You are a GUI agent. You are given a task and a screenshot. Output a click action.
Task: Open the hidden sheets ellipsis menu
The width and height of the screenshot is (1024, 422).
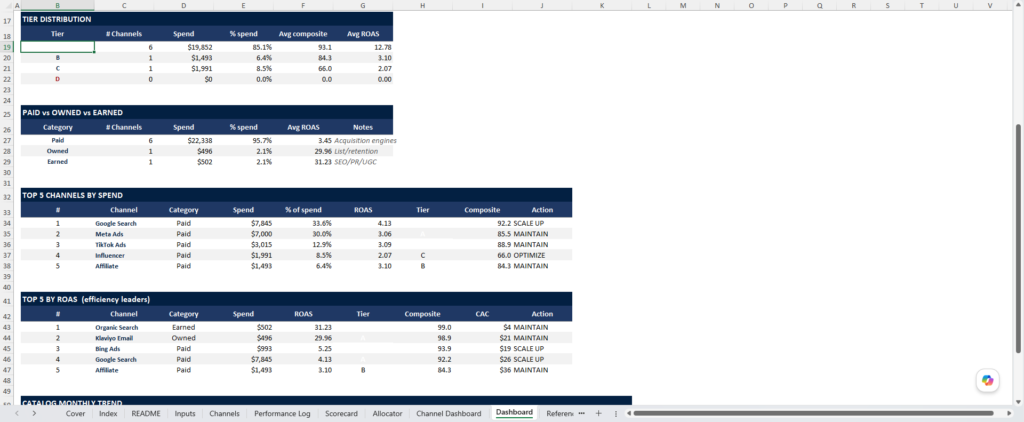tap(581, 414)
